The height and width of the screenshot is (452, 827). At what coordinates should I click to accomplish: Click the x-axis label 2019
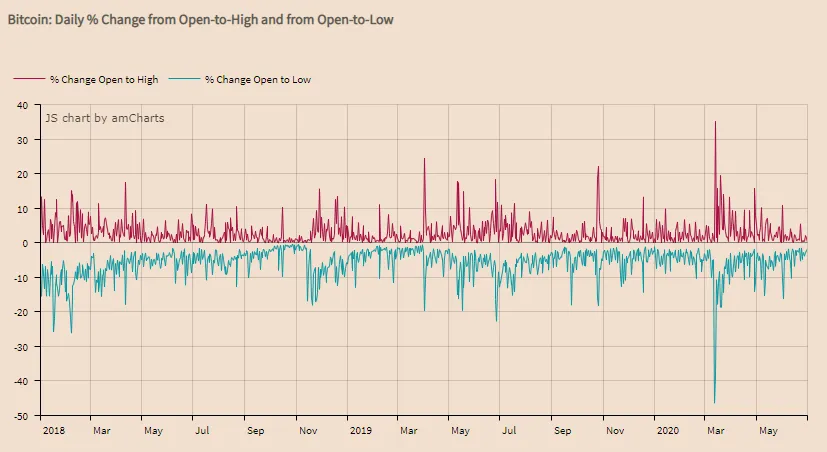click(361, 430)
